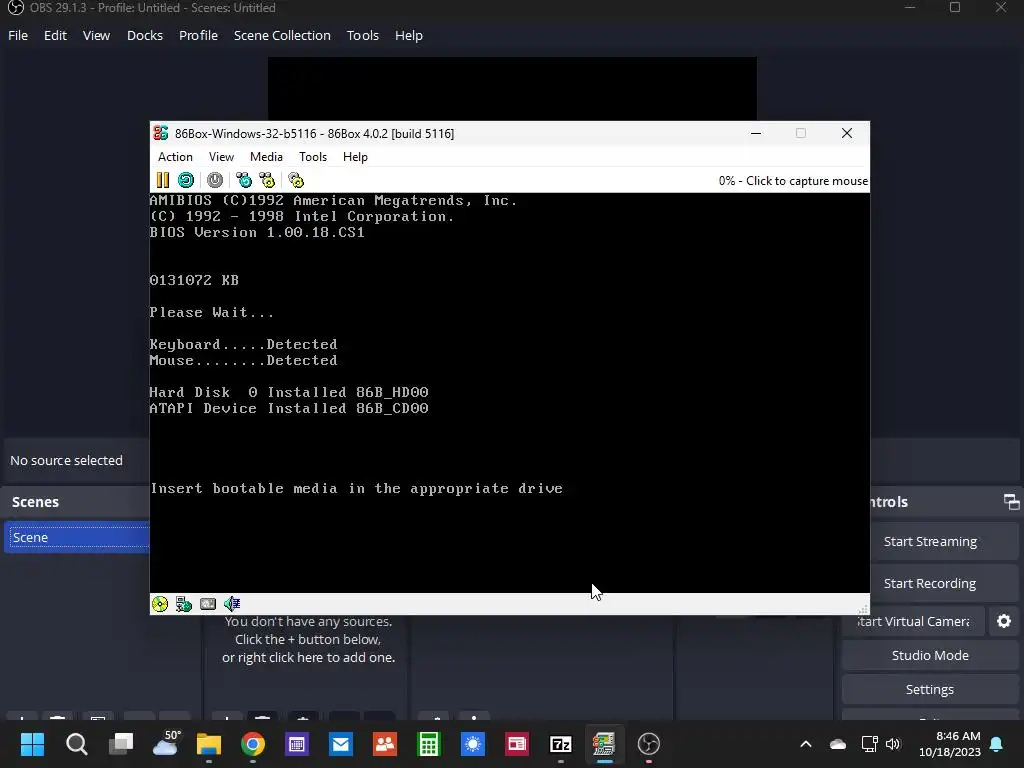The image size is (1024, 768).
Task: Open the Tools menu in 86Box
Action: (313, 157)
